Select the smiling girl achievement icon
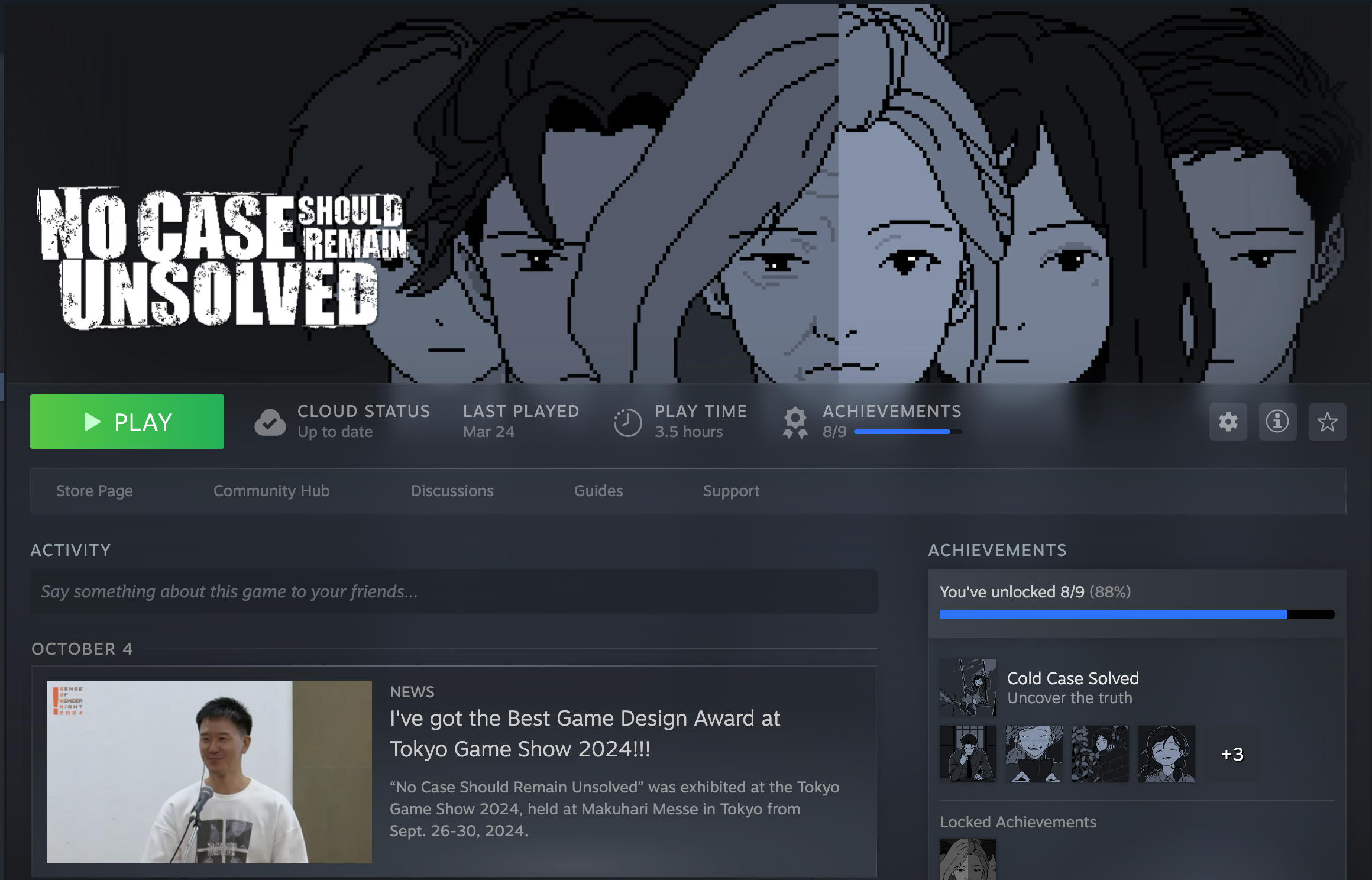1372x880 pixels. click(1167, 754)
